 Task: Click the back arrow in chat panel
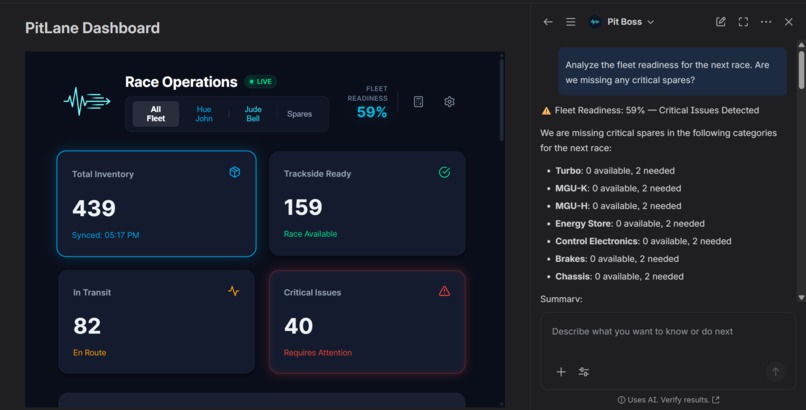tap(548, 22)
